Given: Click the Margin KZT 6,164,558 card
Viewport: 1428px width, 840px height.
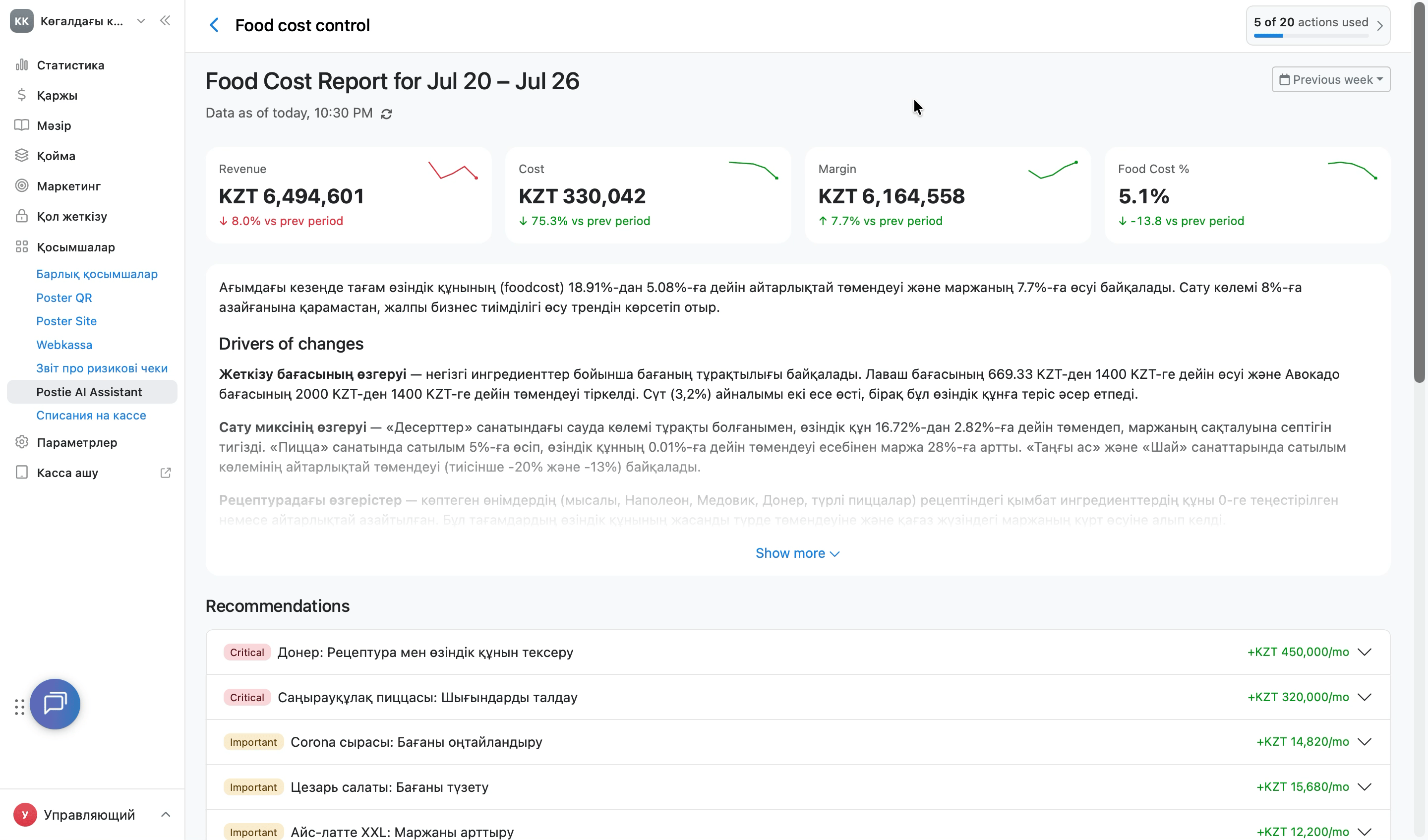Looking at the screenshot, I should 948,195.
